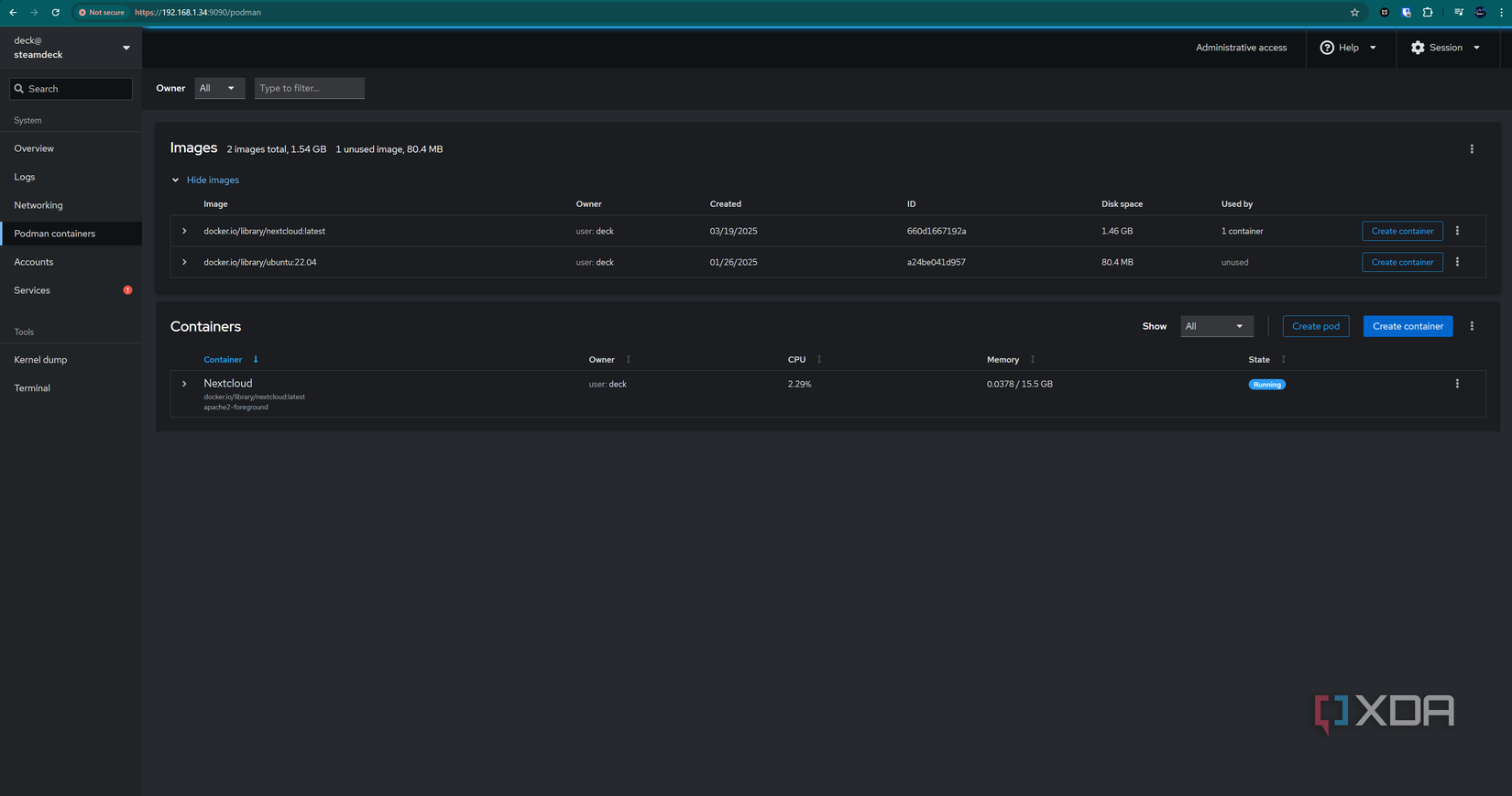Bookmark this page with the star icon

coord(1354,12)
